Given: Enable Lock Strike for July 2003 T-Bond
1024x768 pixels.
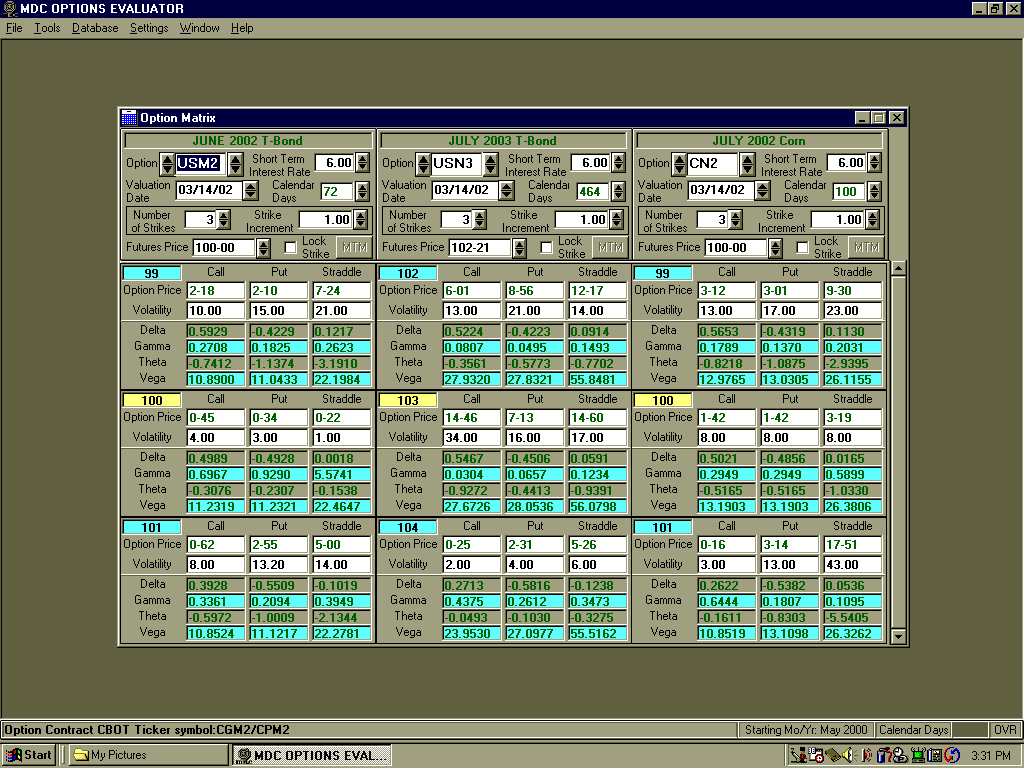Looking at the screenshot, I should [547, 247].
